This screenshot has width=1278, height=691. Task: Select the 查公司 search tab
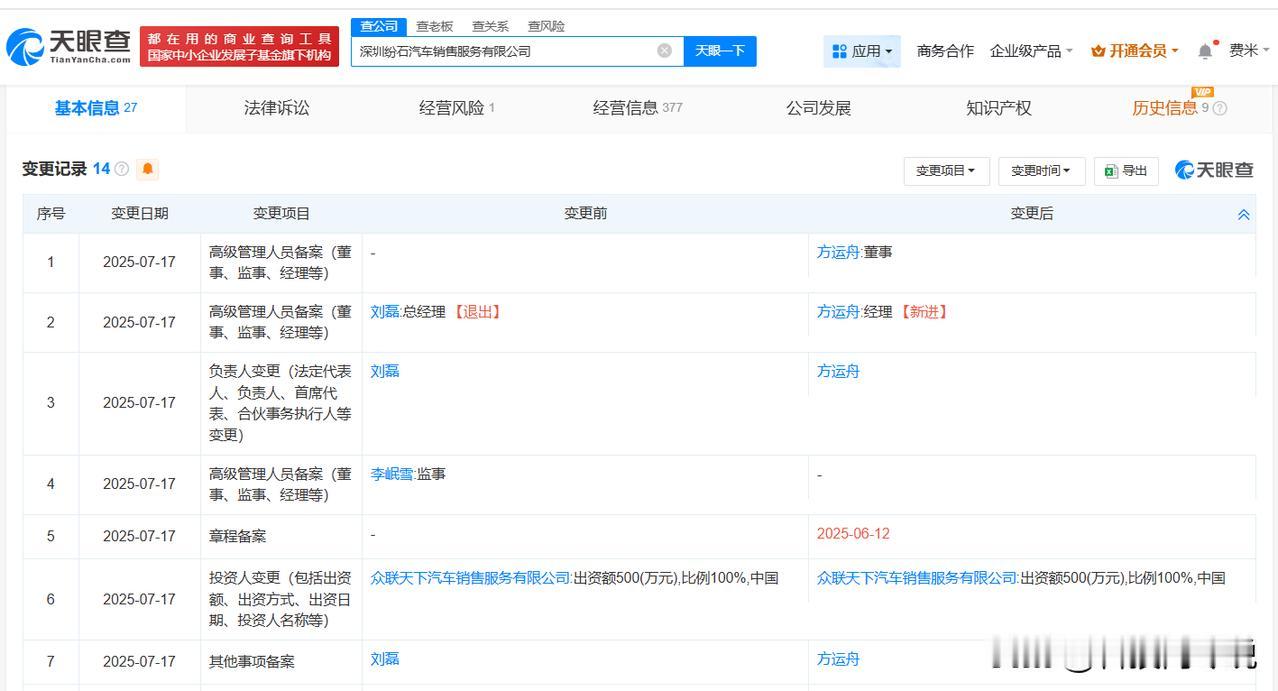click(379, 26)
